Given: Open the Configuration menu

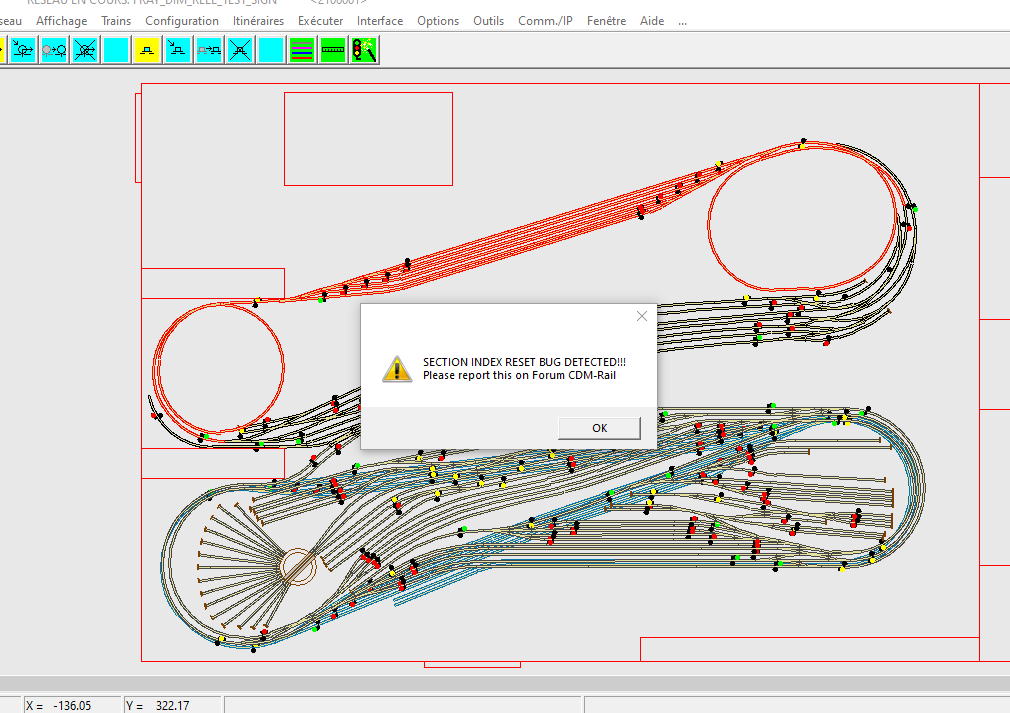Looking at the screenshot, I should click(x=182, y=21).
